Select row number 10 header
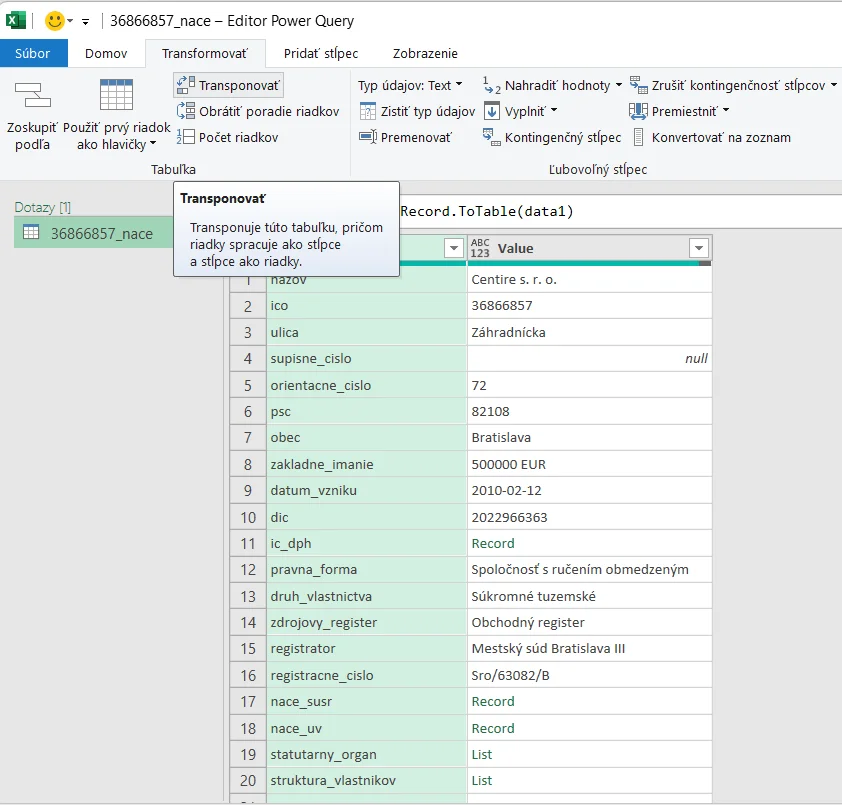This screenshot has width=842, height=805. (x=248, y=517)
